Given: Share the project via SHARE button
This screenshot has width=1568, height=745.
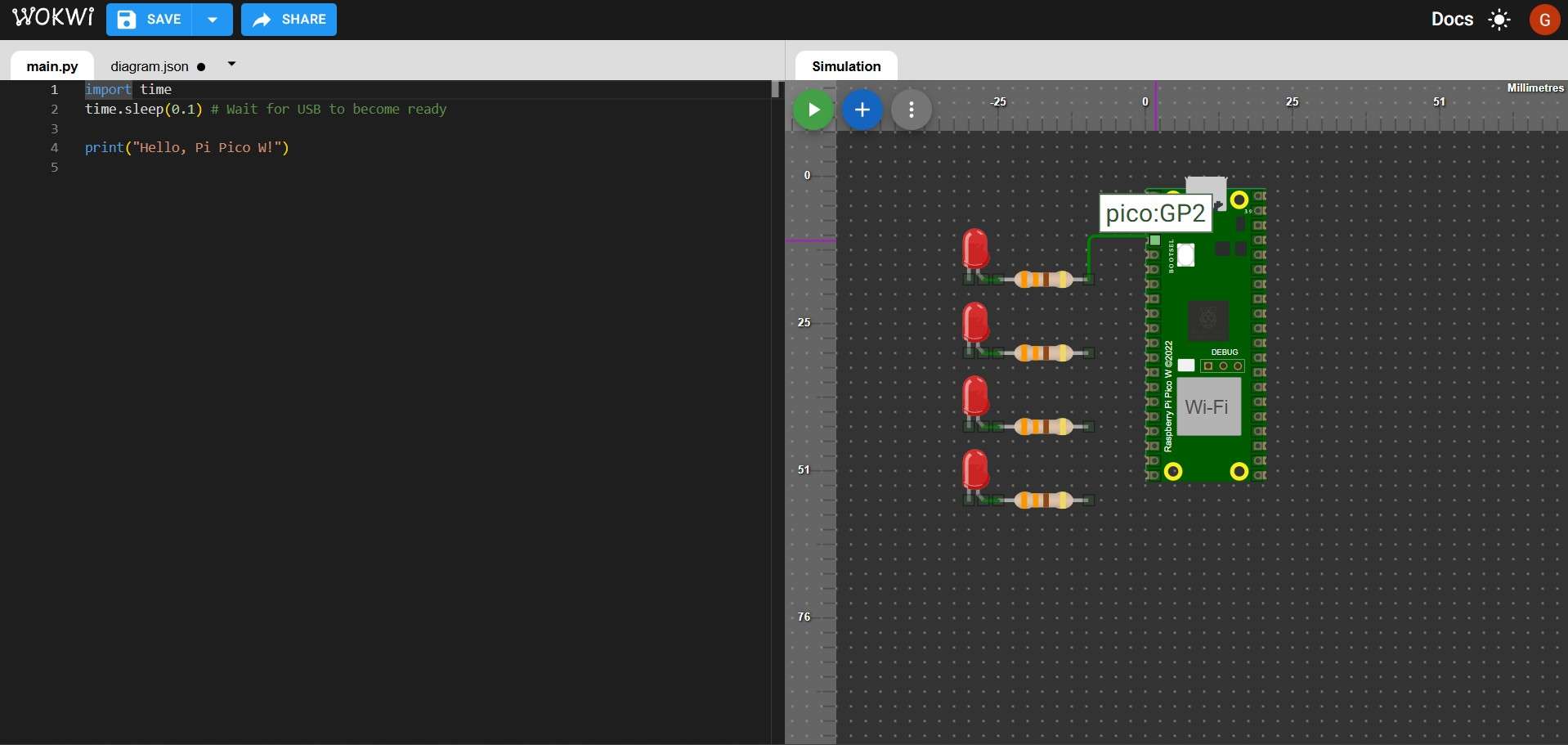Looking at the screenshot, I should coord(289,20).
